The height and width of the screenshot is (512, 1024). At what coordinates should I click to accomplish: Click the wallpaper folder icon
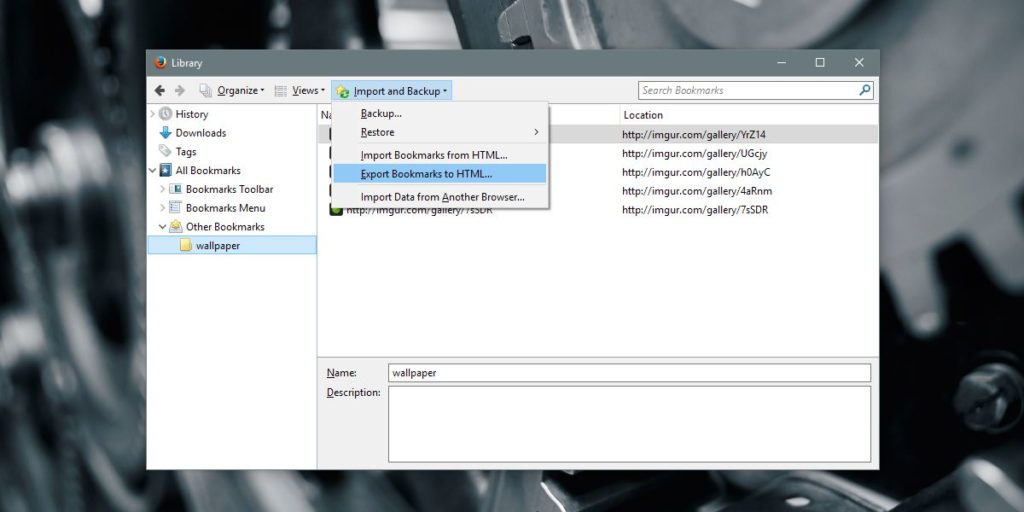[x=186, y=246]
